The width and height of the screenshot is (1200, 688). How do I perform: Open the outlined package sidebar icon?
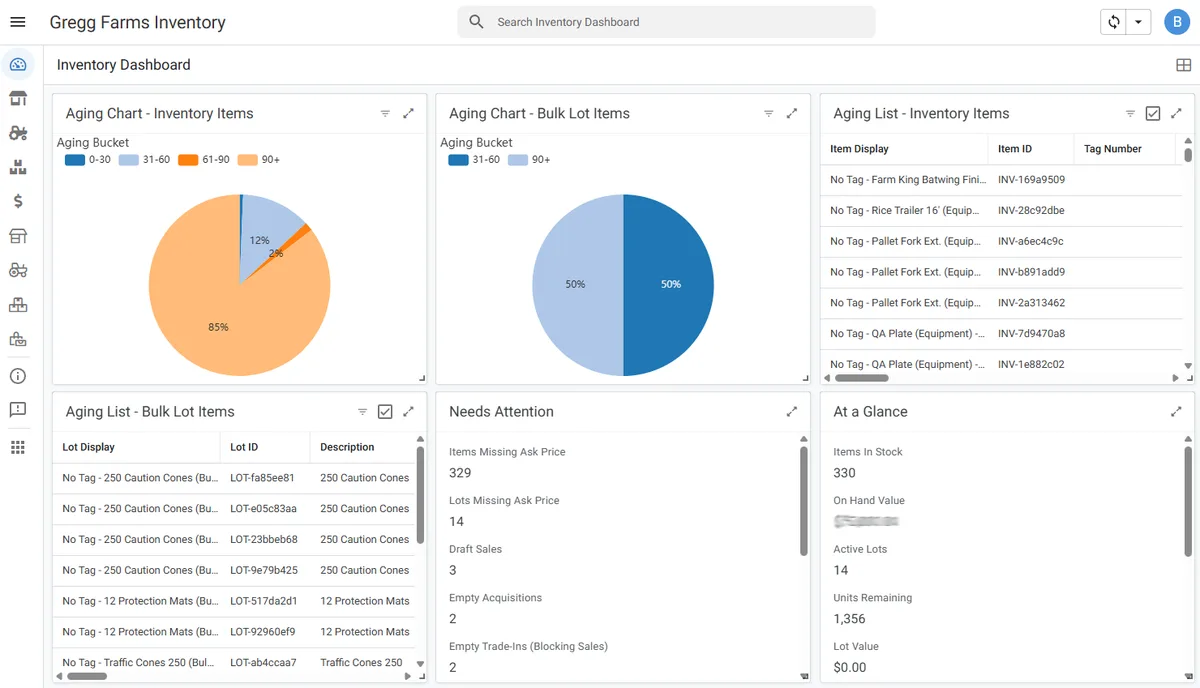pos(17,339)
